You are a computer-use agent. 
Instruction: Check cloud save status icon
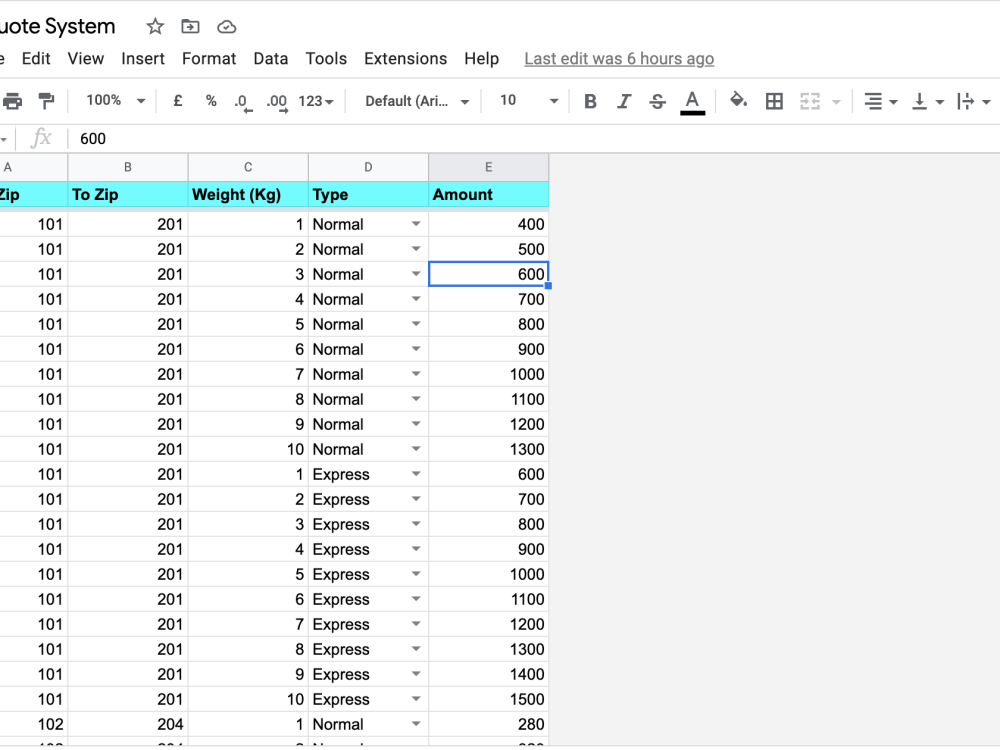[x=226, y=27]
